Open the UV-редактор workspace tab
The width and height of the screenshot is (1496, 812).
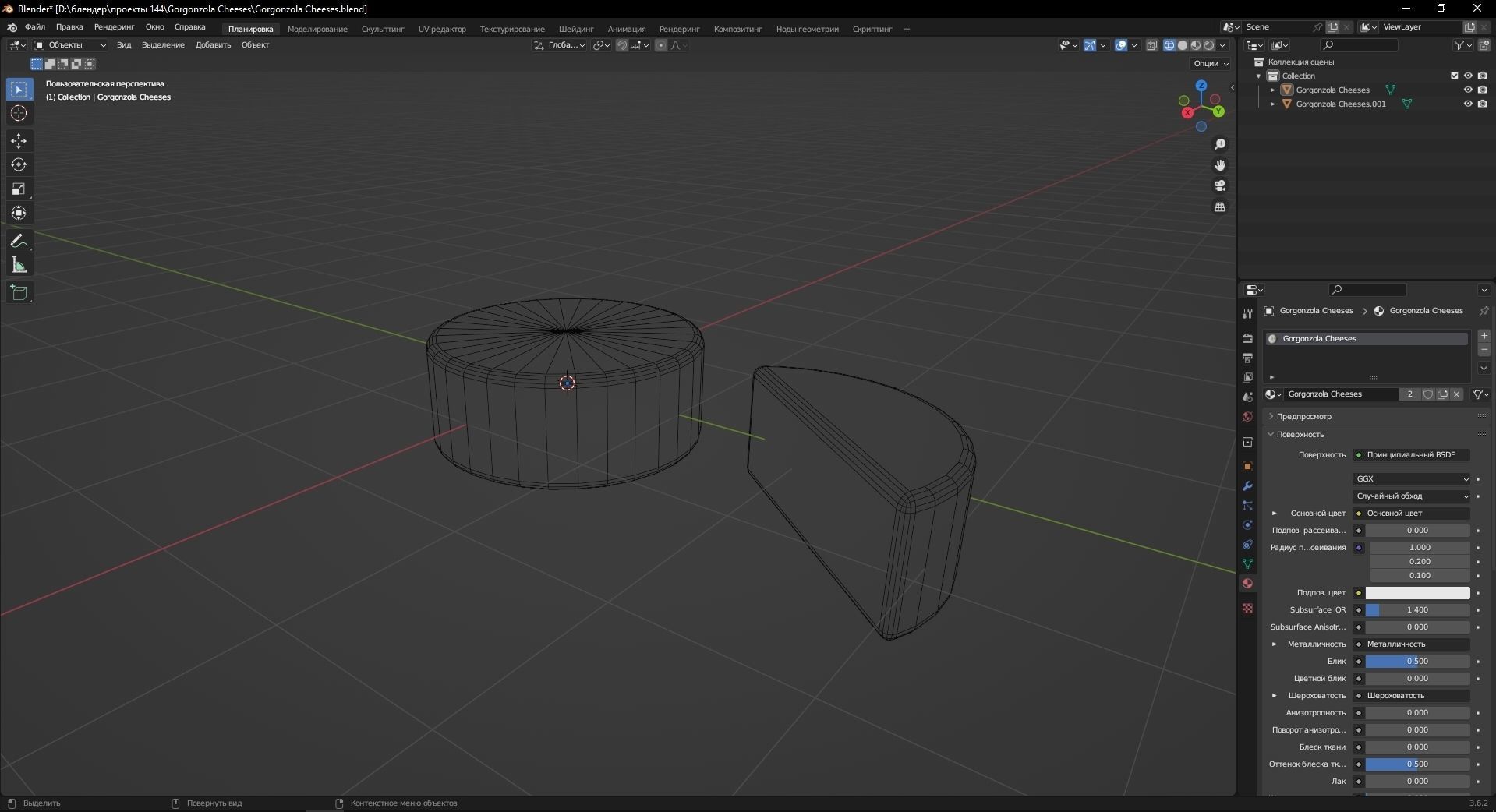442,30
